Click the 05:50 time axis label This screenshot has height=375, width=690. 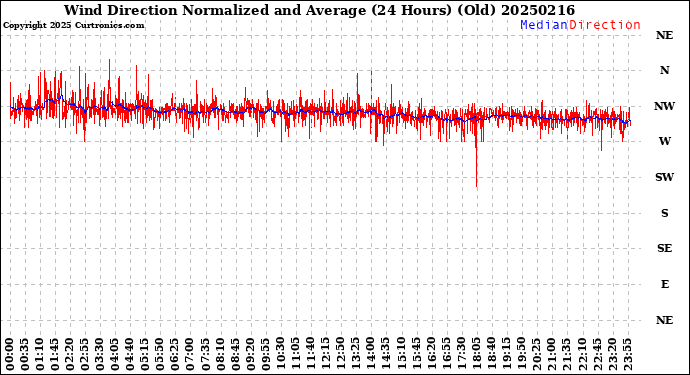click(160, 354)
